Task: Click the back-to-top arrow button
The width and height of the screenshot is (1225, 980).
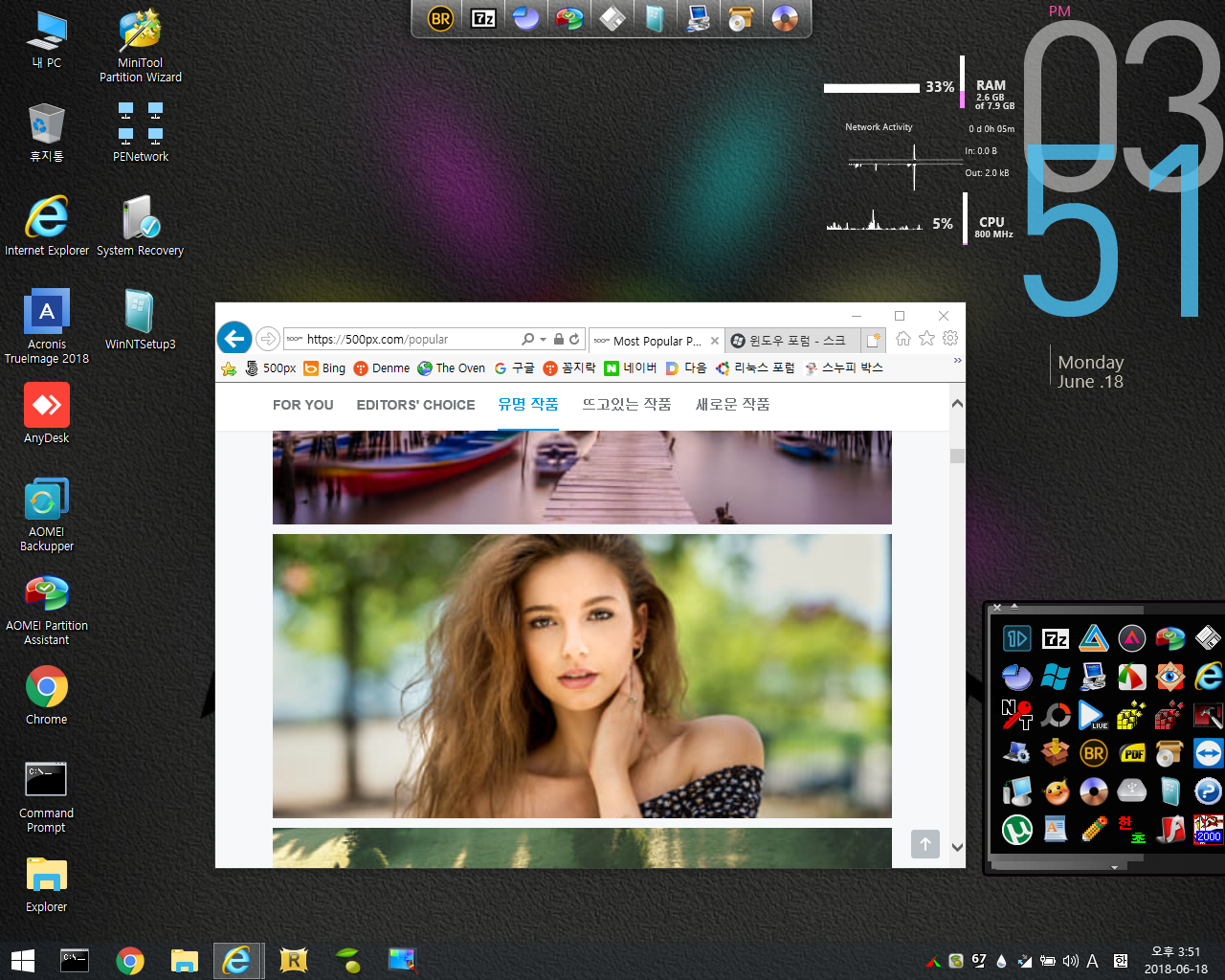Action: (x=925, y=844)
